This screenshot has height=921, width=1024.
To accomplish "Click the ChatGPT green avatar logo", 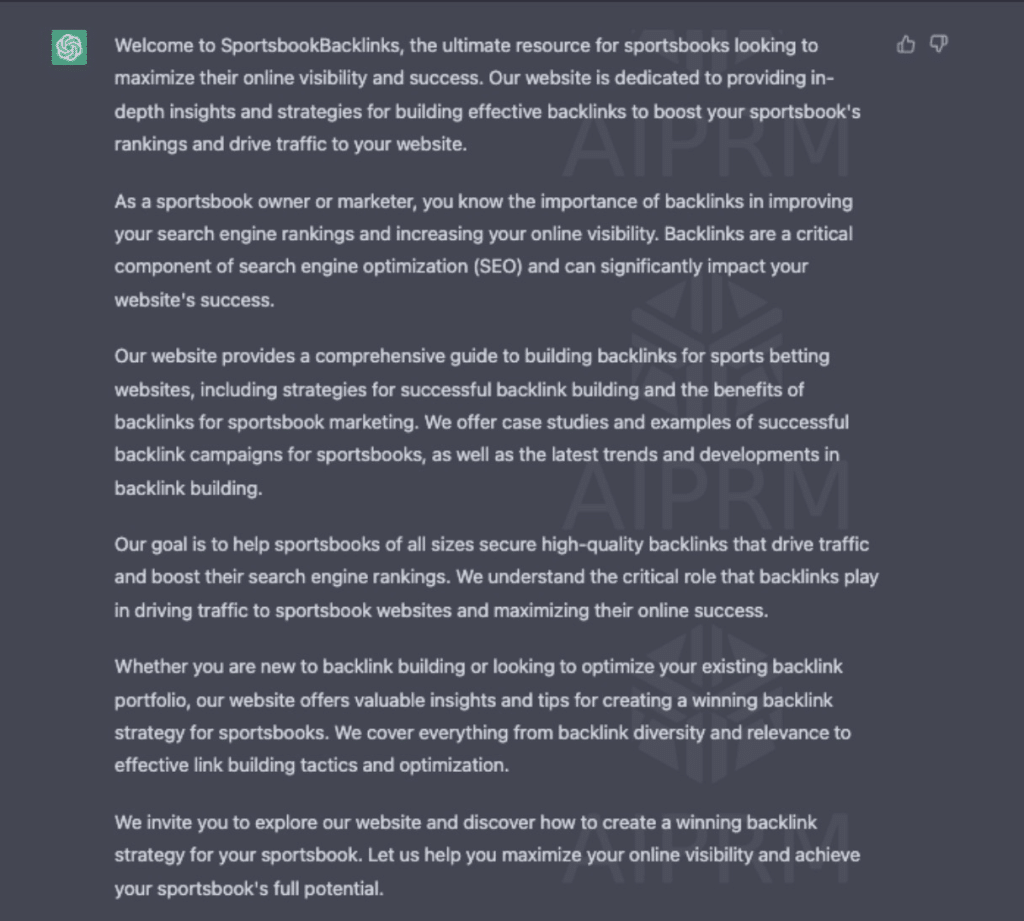I will [69, 47].
